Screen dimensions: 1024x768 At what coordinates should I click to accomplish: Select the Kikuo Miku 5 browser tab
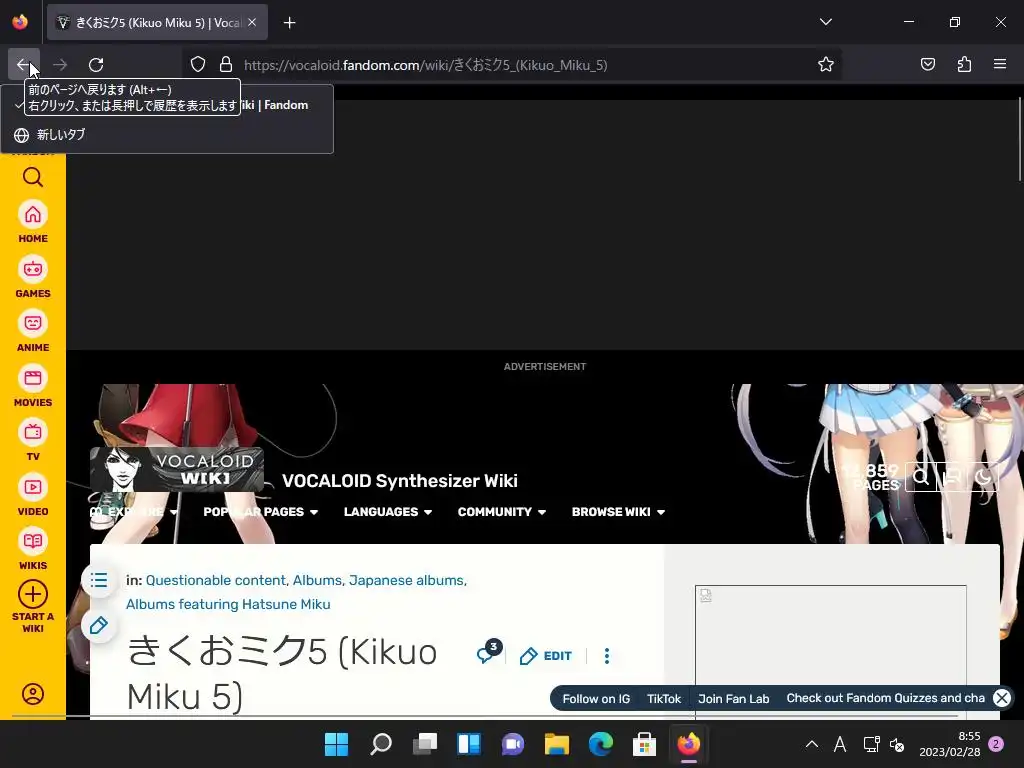point(157,22)
